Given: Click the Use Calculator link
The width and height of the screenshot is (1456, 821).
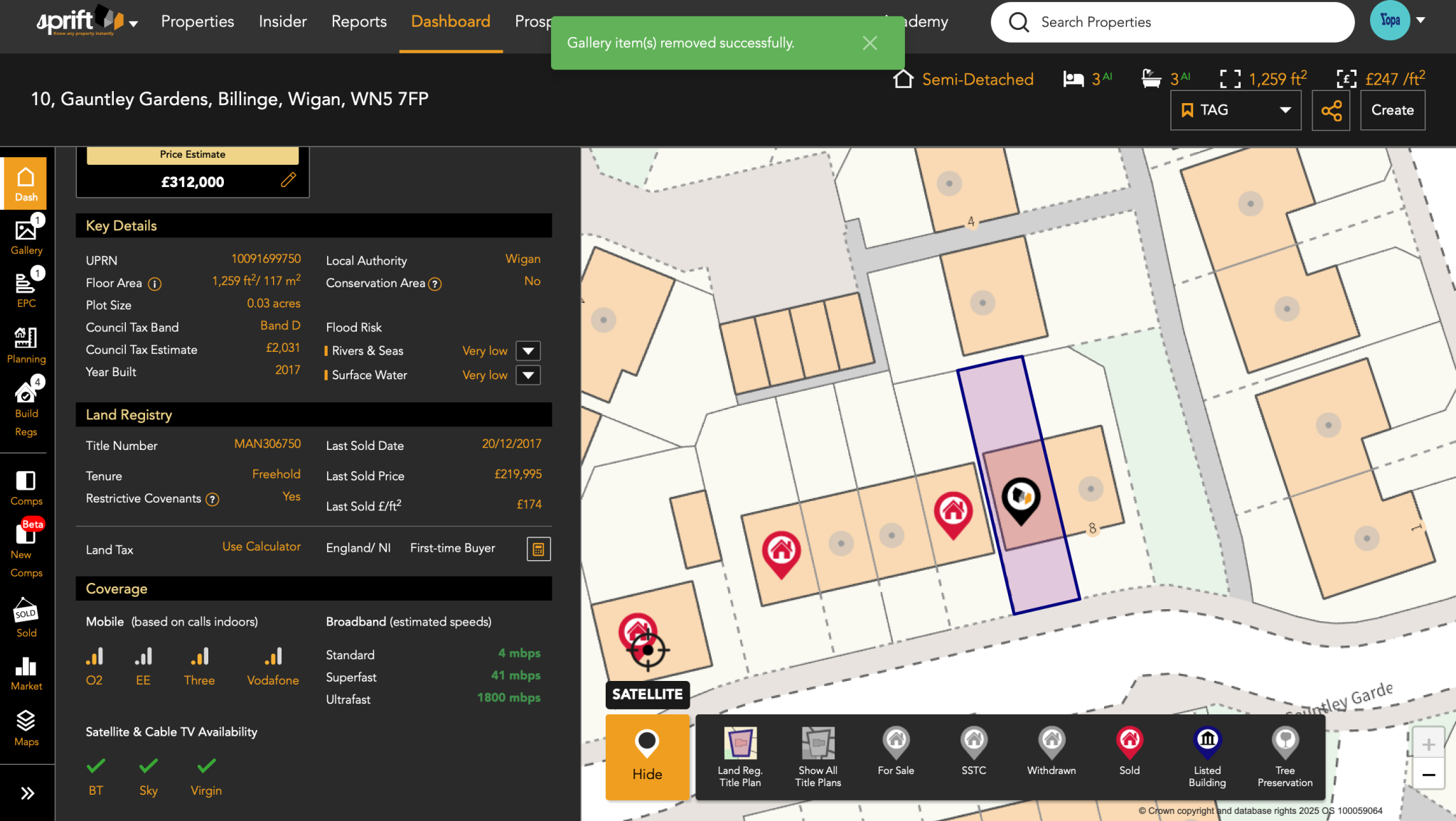Looking at the screenshot, I should [261, 547].
